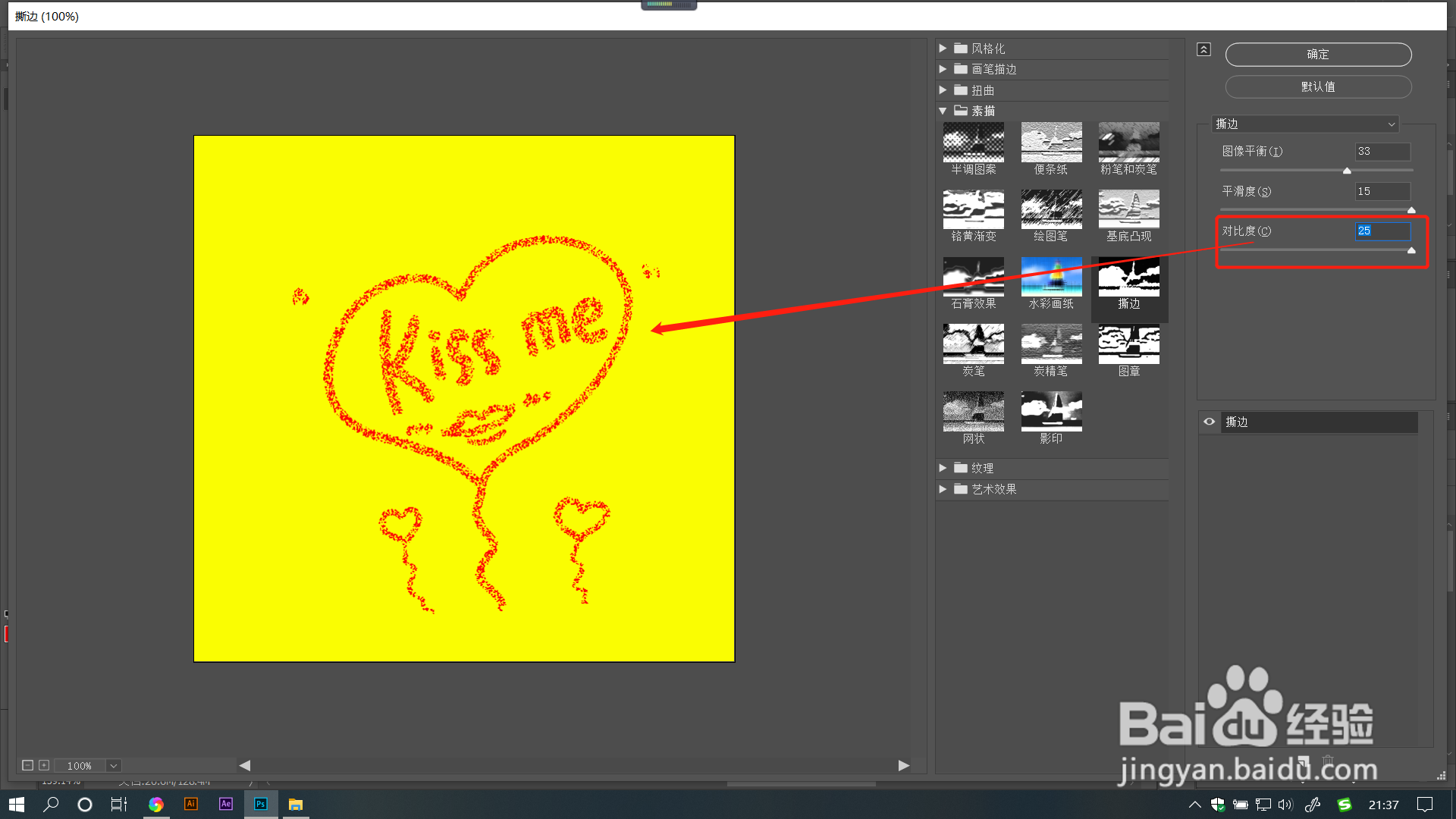Show hidden system tray icons
The image size is (1456, 819).
pyautogui.click(x=1195, y=805)
